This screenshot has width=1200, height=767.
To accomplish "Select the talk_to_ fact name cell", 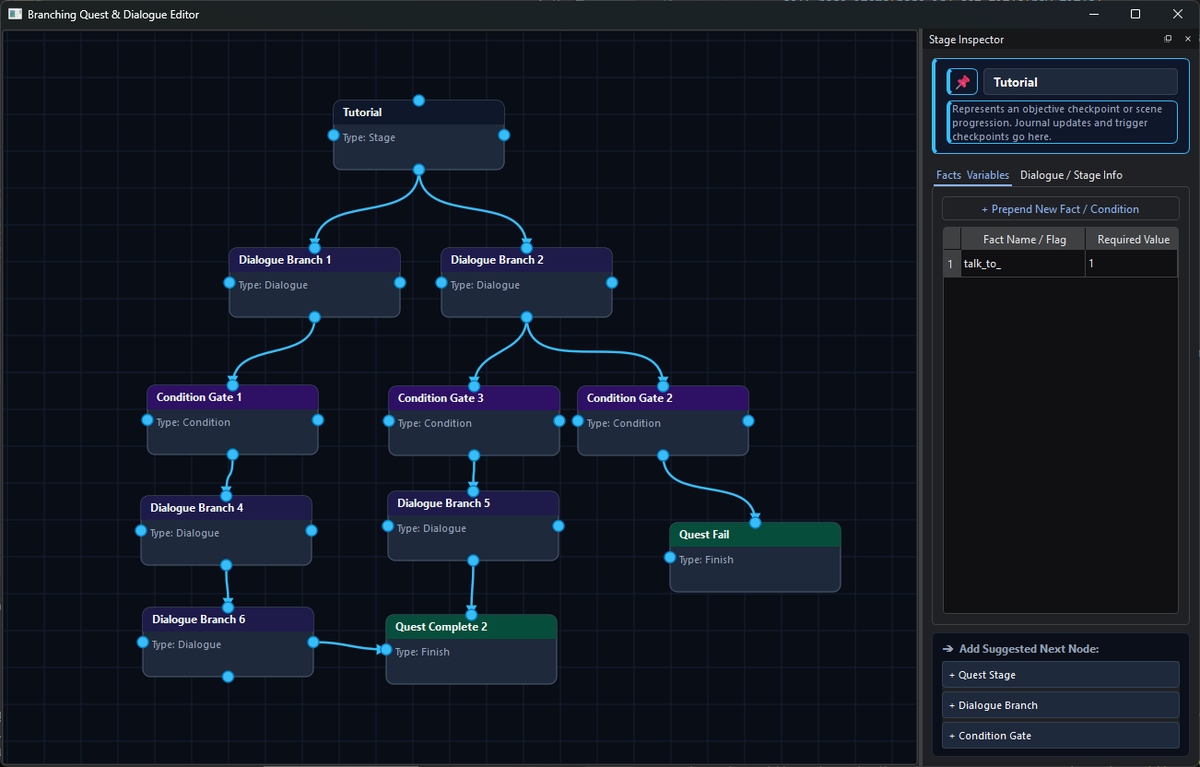I will pyautogui.click(x=1024, y=263).
